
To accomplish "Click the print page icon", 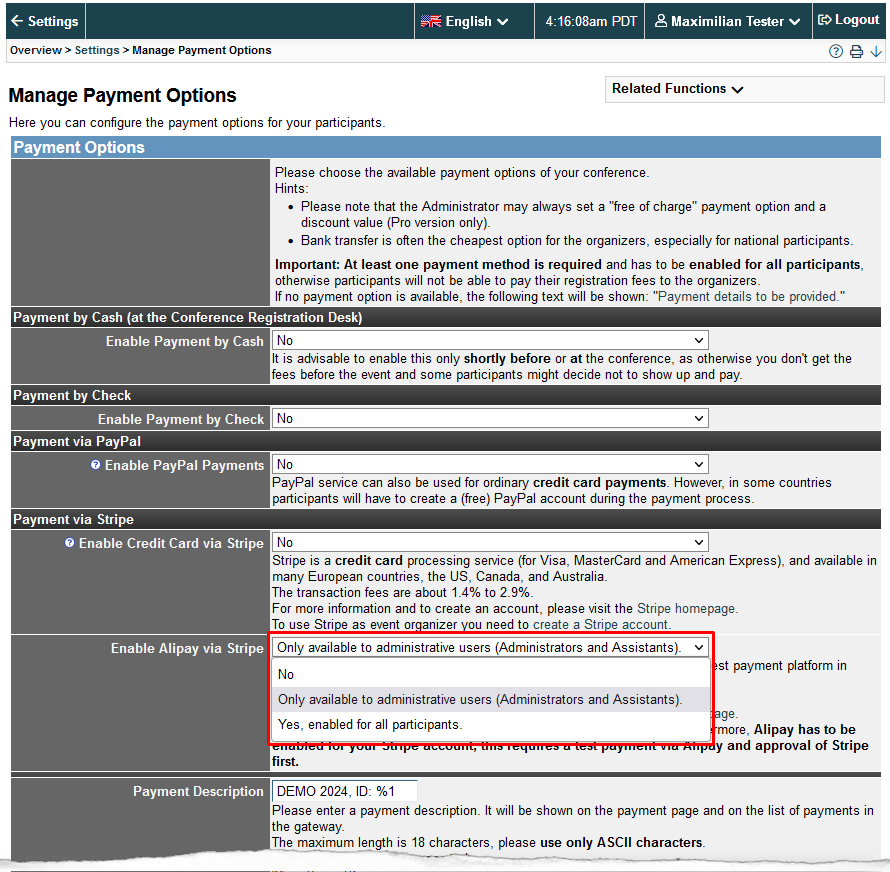I will [x=857, y=52].
